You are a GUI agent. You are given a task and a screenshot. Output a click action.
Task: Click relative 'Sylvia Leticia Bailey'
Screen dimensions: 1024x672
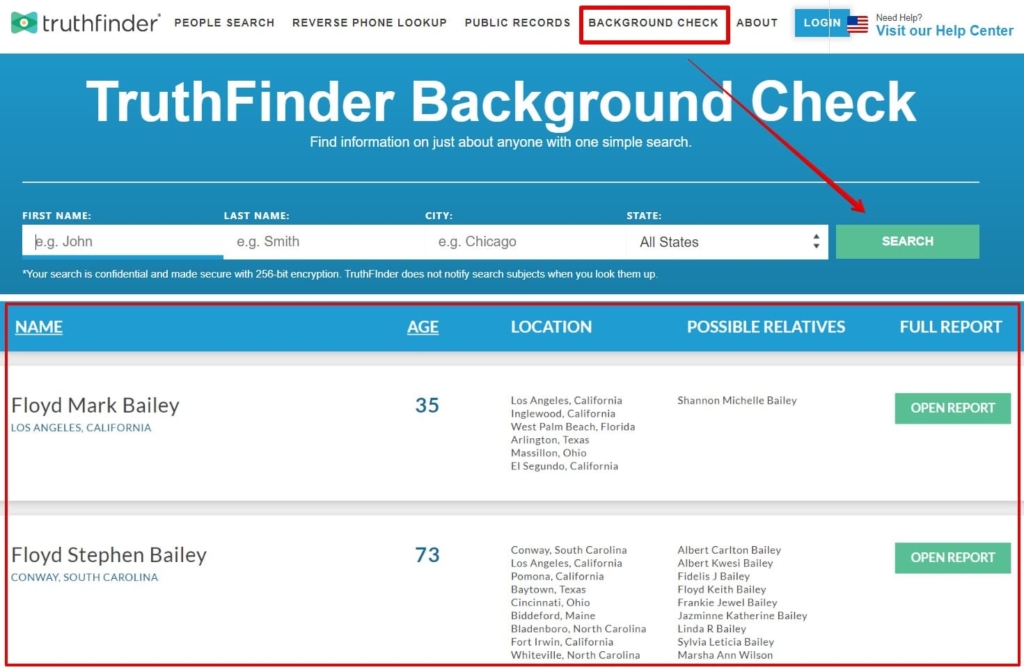[x=726, y=642]
